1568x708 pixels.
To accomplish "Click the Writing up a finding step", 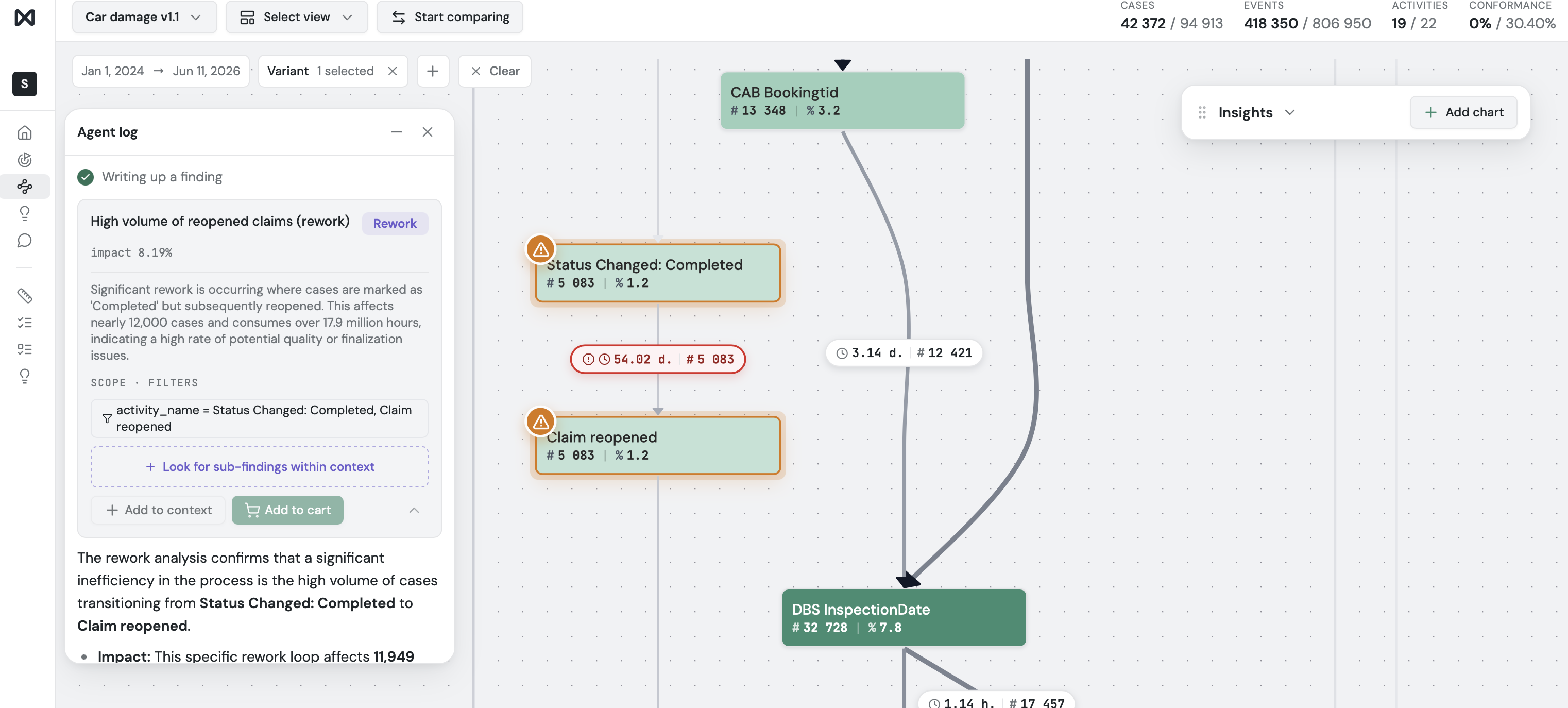I will pos(162,177).
